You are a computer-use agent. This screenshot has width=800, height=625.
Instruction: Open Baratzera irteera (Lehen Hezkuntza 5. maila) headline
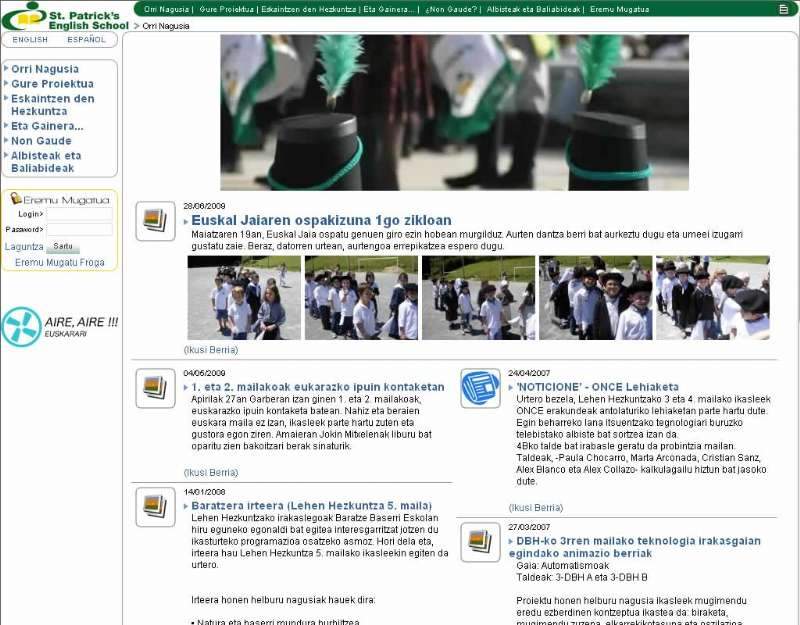[x=312, y=506]
